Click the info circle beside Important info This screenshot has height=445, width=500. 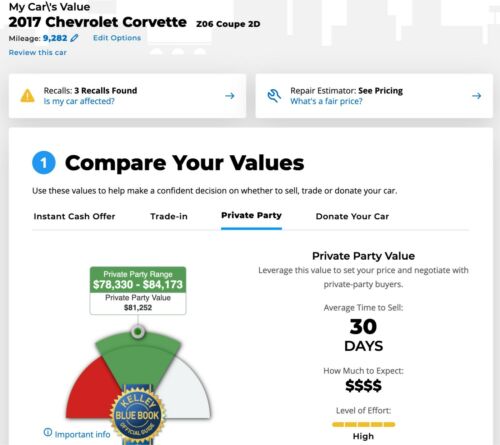48,432
